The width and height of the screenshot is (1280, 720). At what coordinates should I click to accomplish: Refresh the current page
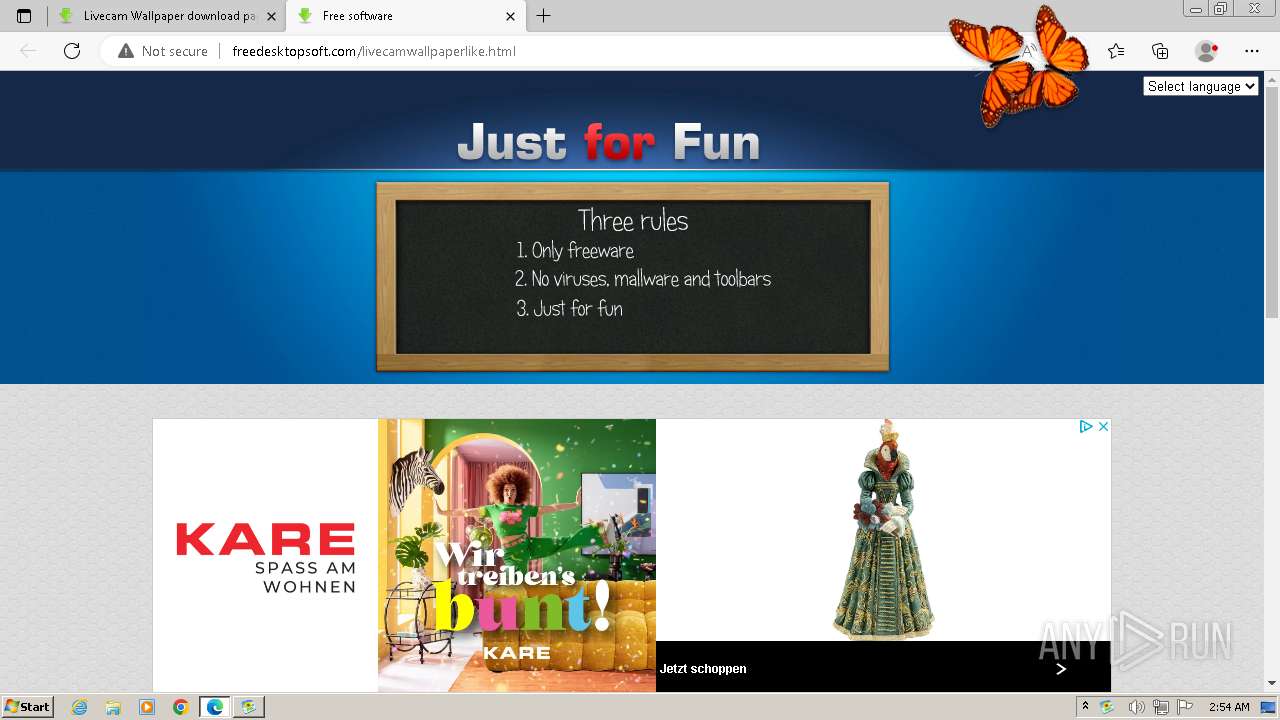72,51
